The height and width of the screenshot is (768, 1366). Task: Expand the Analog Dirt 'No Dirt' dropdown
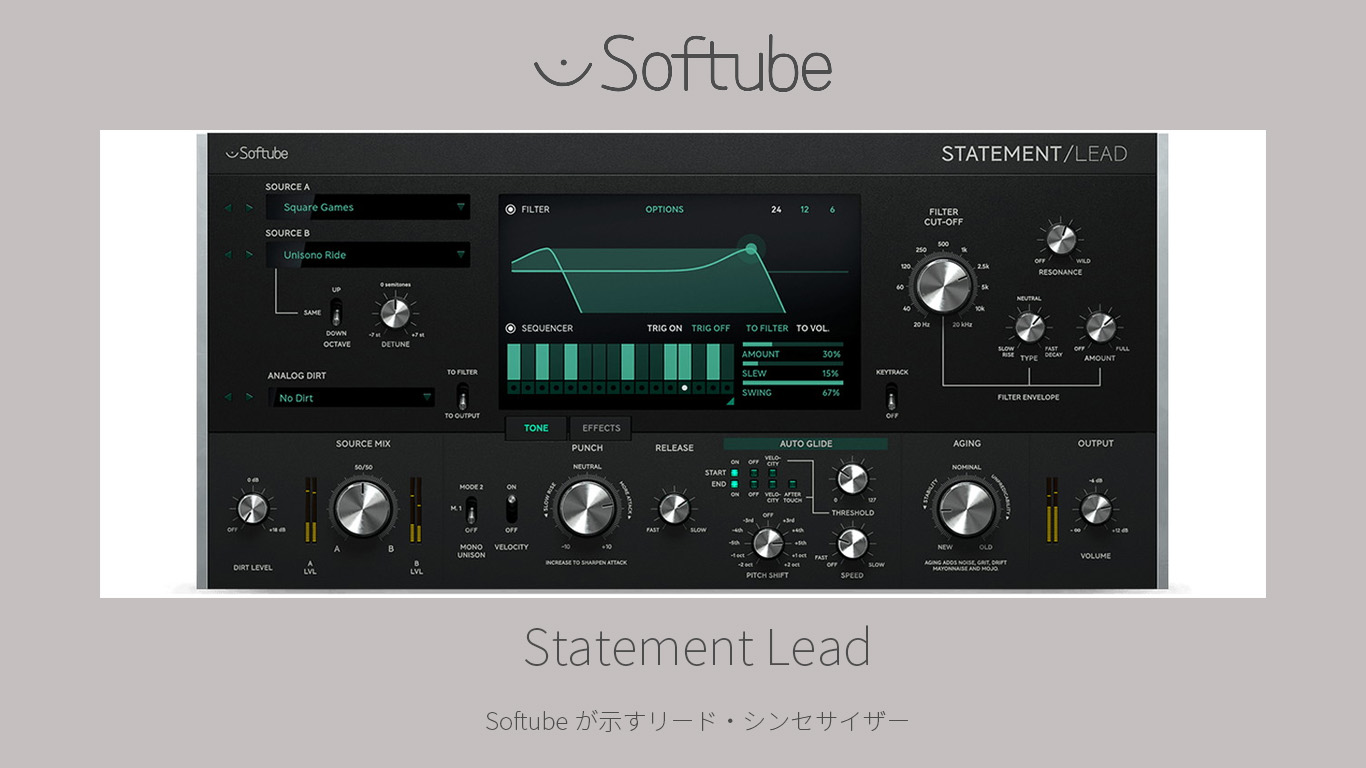pyautogui.click(x=351, y=398)
